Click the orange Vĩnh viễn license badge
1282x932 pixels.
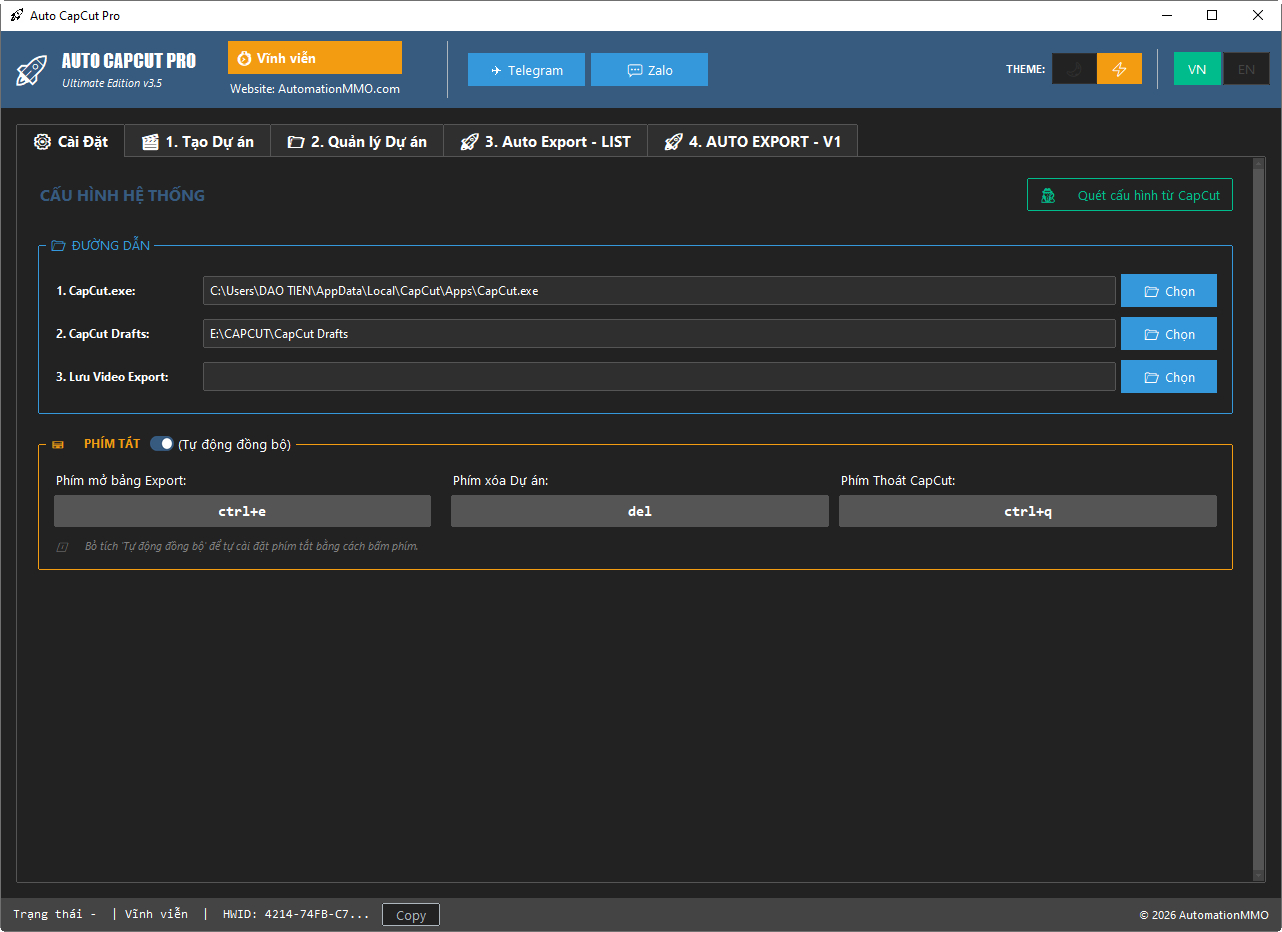315,58
